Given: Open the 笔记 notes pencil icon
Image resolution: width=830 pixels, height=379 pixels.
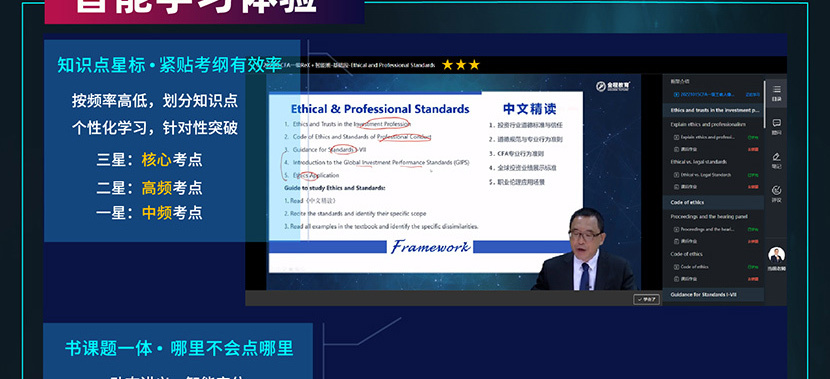Looking at the screenshot, I should 776,160.
